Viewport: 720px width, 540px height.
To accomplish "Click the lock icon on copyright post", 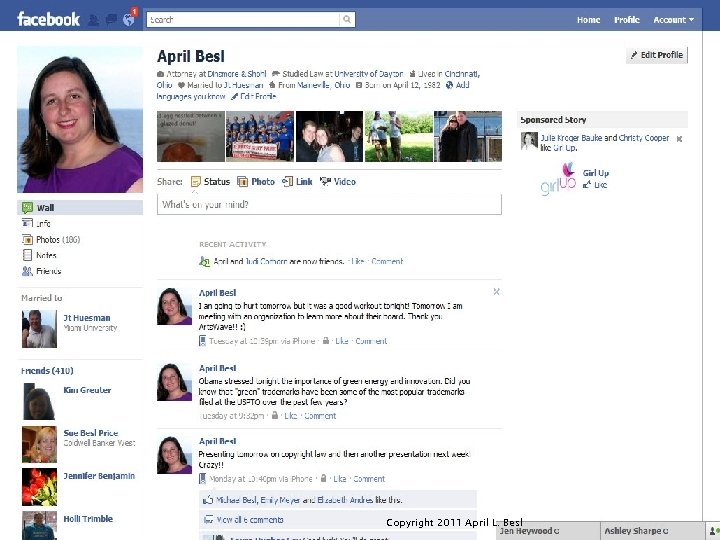I will (x=323, y=478).
